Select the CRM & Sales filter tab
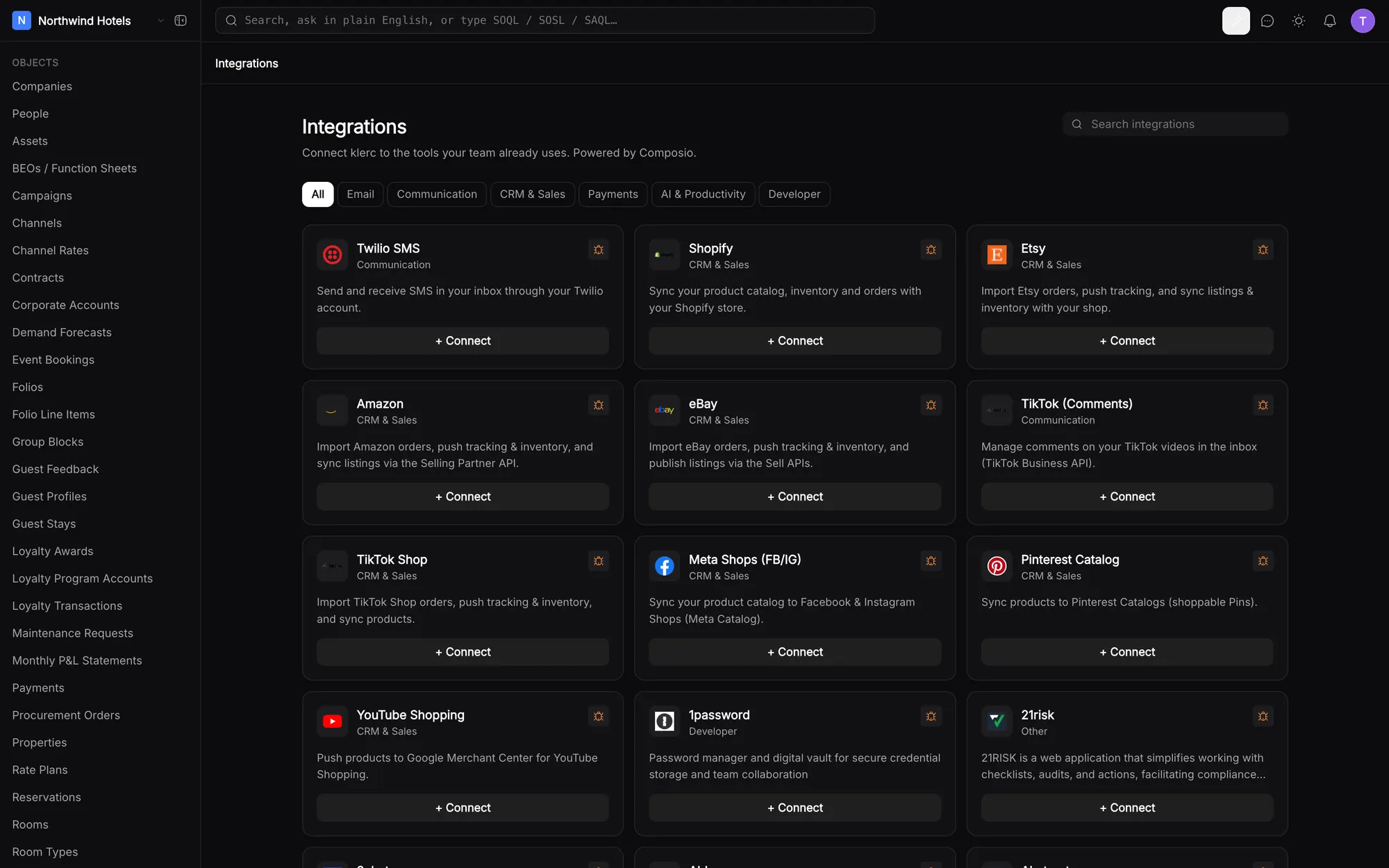1389x868 pixels. [x=532, y=194]
